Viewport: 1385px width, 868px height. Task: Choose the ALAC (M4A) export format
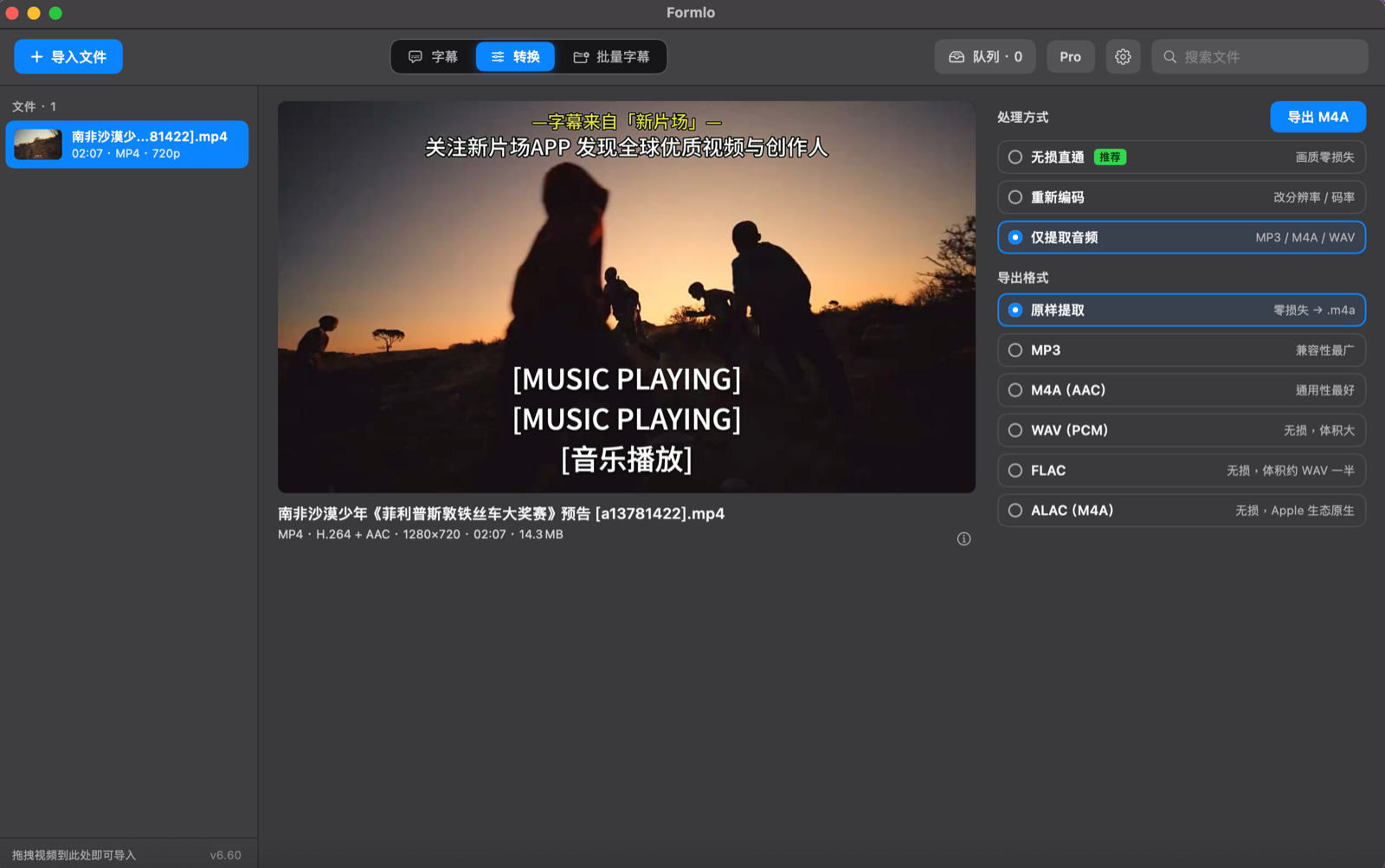(1182, 511)
